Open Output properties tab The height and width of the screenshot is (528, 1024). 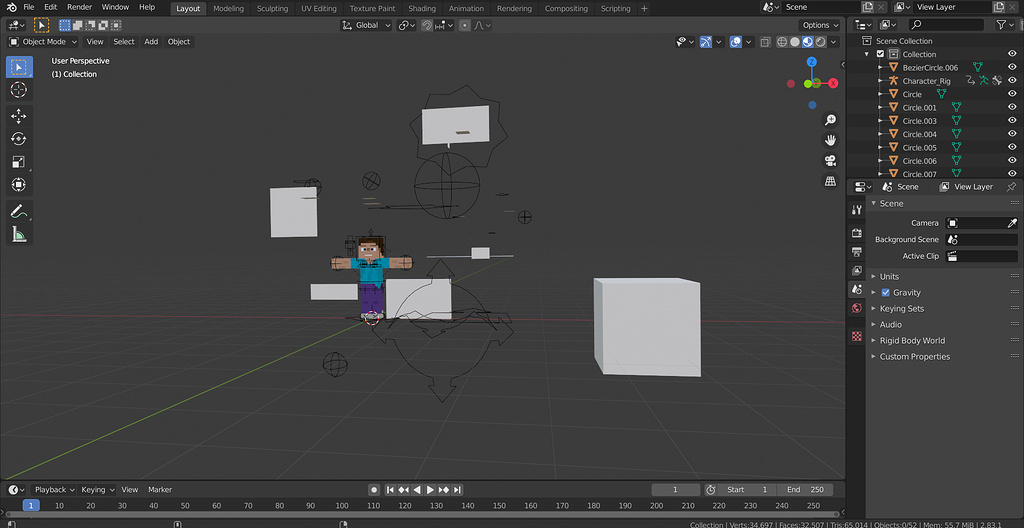click(x=857, y=252)
